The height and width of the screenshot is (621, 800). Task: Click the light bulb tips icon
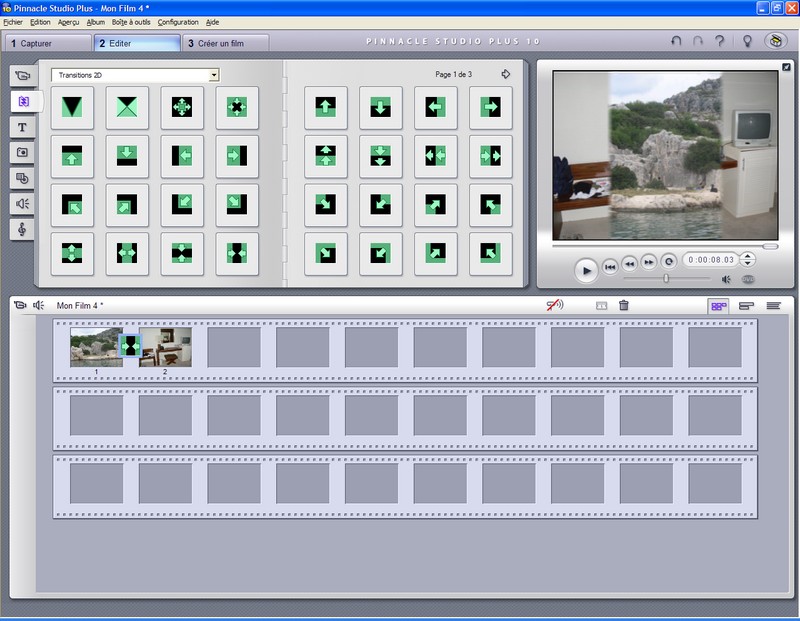pos(747,41)
